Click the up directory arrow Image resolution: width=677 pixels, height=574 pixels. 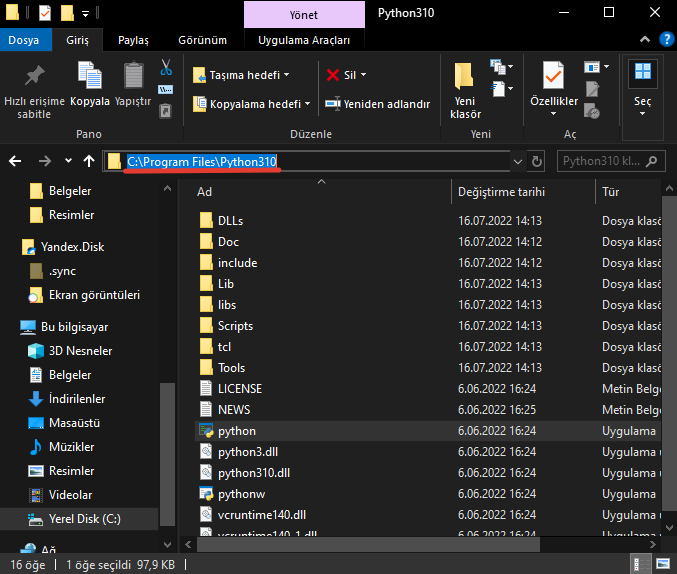tap(89, 161)
